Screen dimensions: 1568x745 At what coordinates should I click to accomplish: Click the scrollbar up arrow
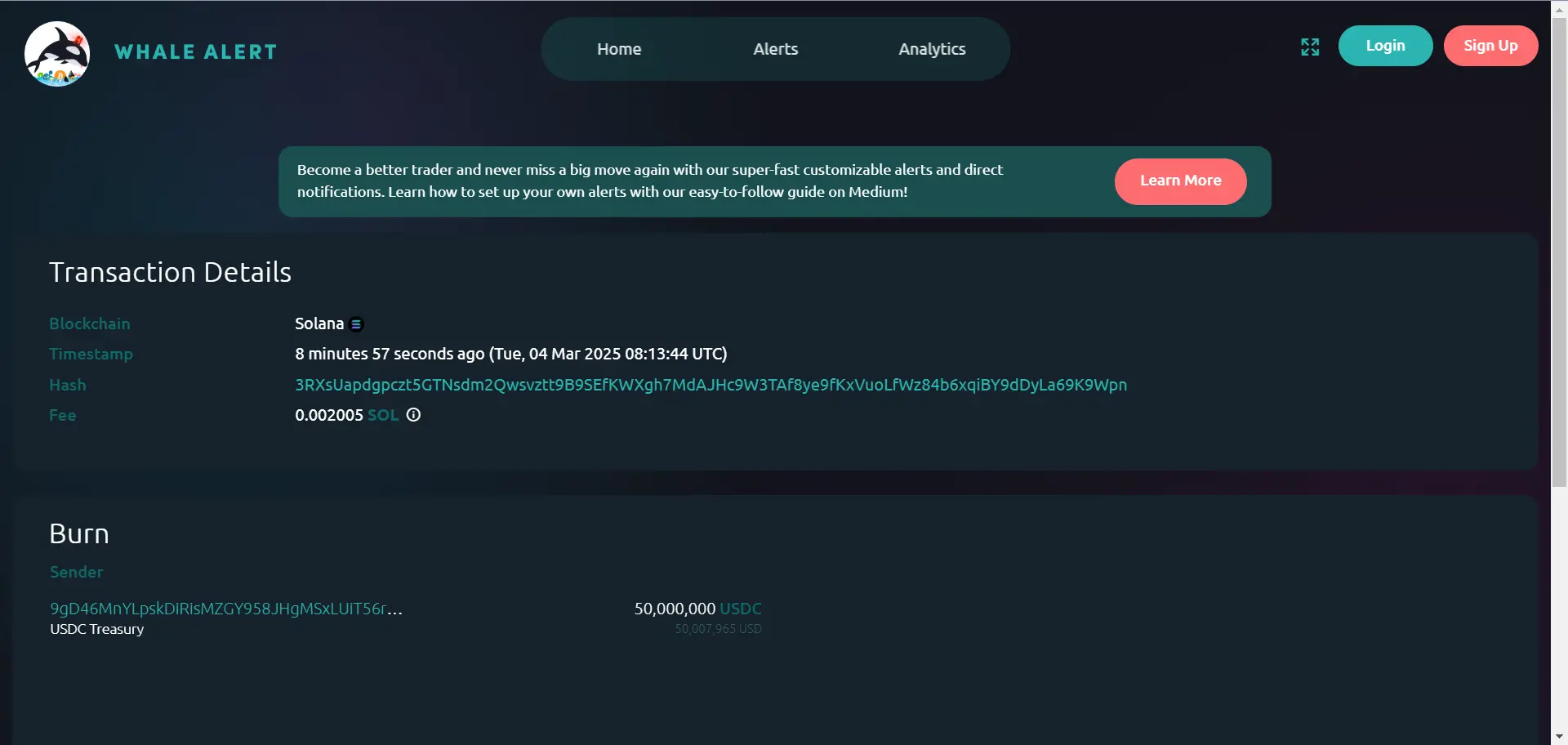[x=1559, y=8]
